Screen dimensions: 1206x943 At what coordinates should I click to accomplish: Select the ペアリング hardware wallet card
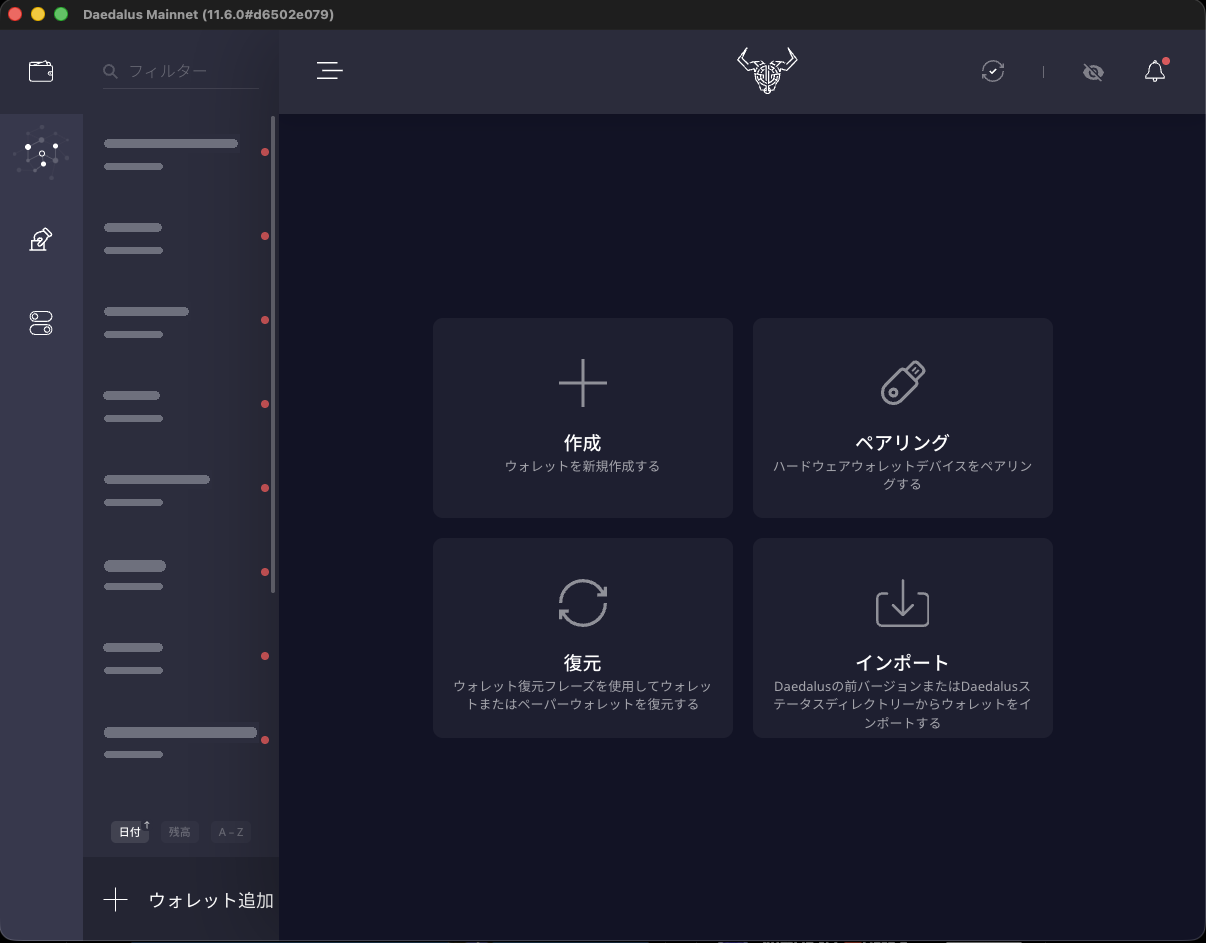point(903,418)
